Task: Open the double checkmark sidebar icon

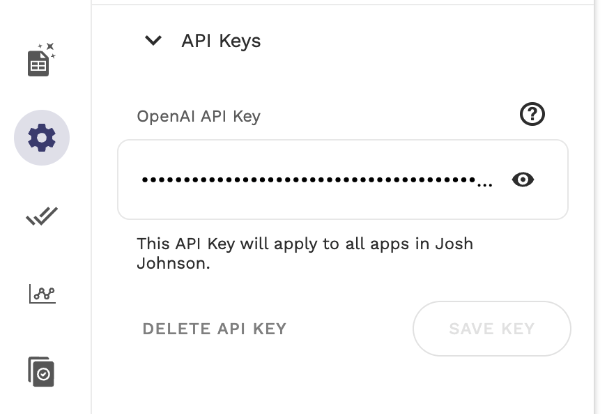Action: coord(41,215)
